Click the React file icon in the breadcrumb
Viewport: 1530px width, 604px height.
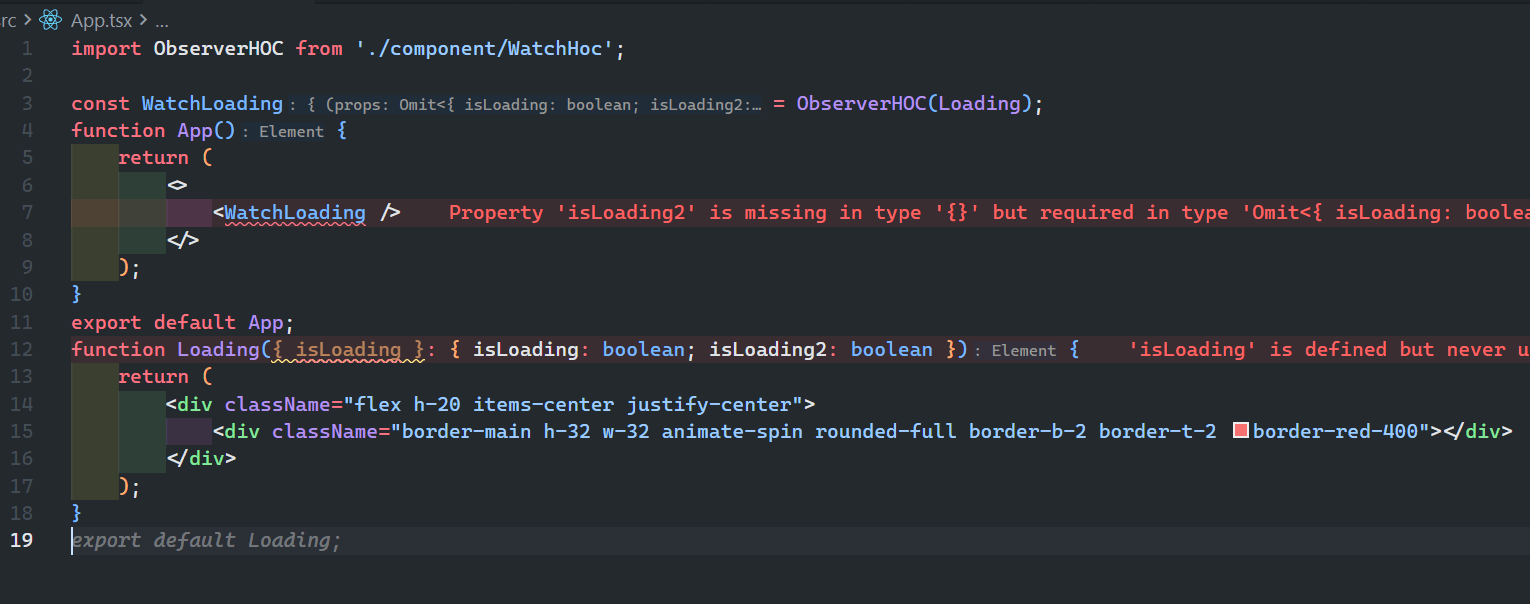[50, 19]
